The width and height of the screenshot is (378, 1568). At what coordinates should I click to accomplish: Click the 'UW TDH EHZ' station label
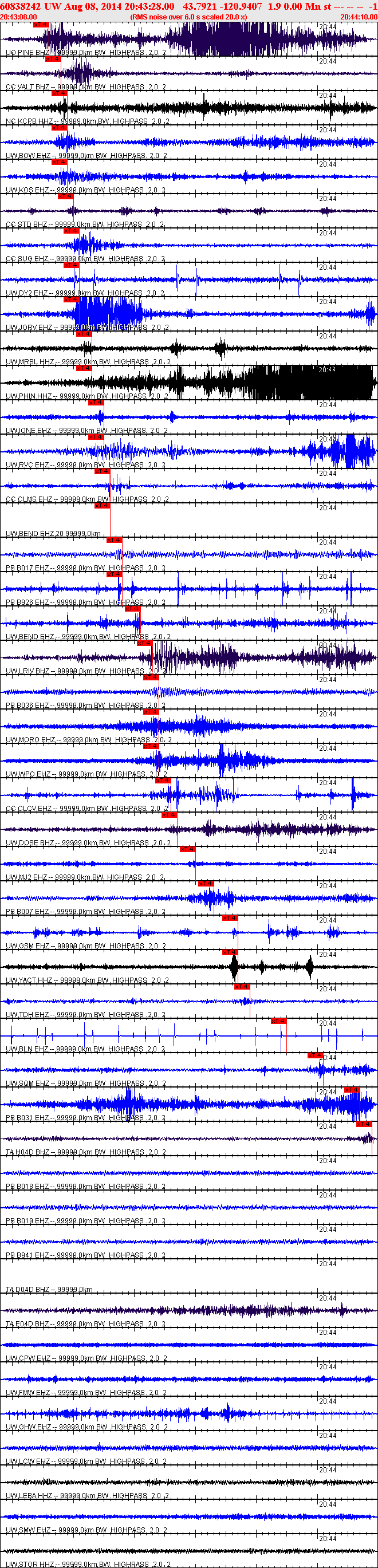click(28, 1015)
